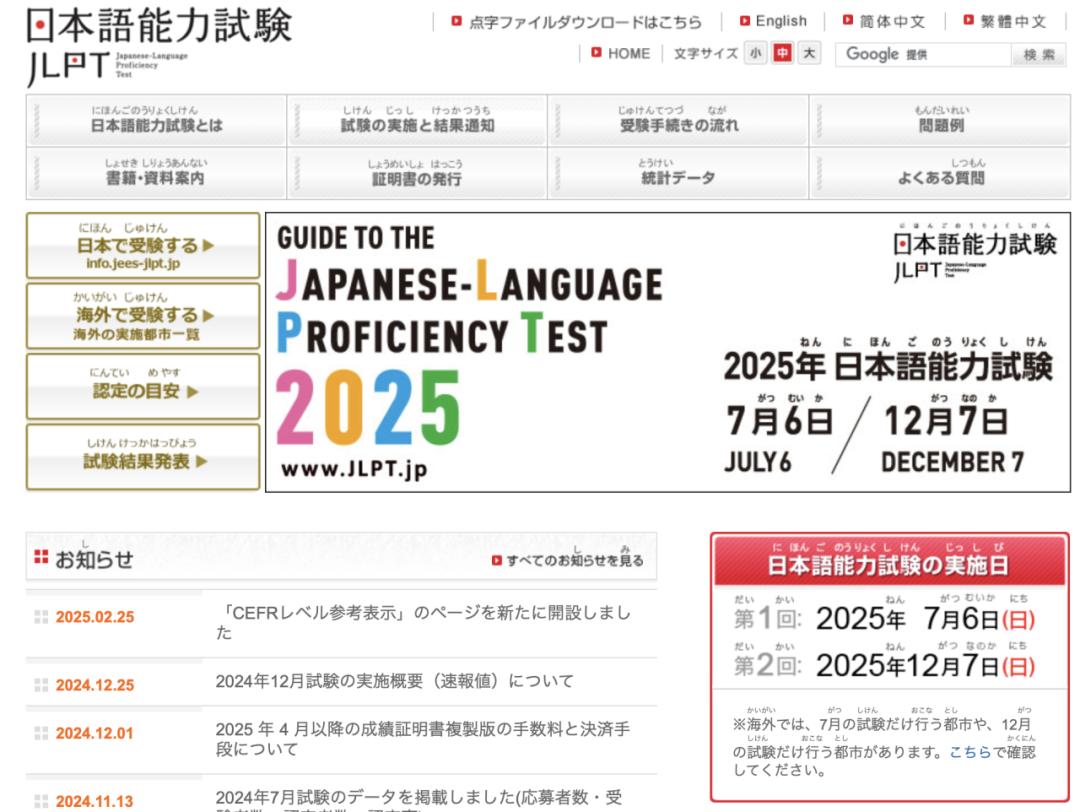The width and height of the screenshot is (1080, 812).
Task: Click the 検索 search button
Action: 1039,54
